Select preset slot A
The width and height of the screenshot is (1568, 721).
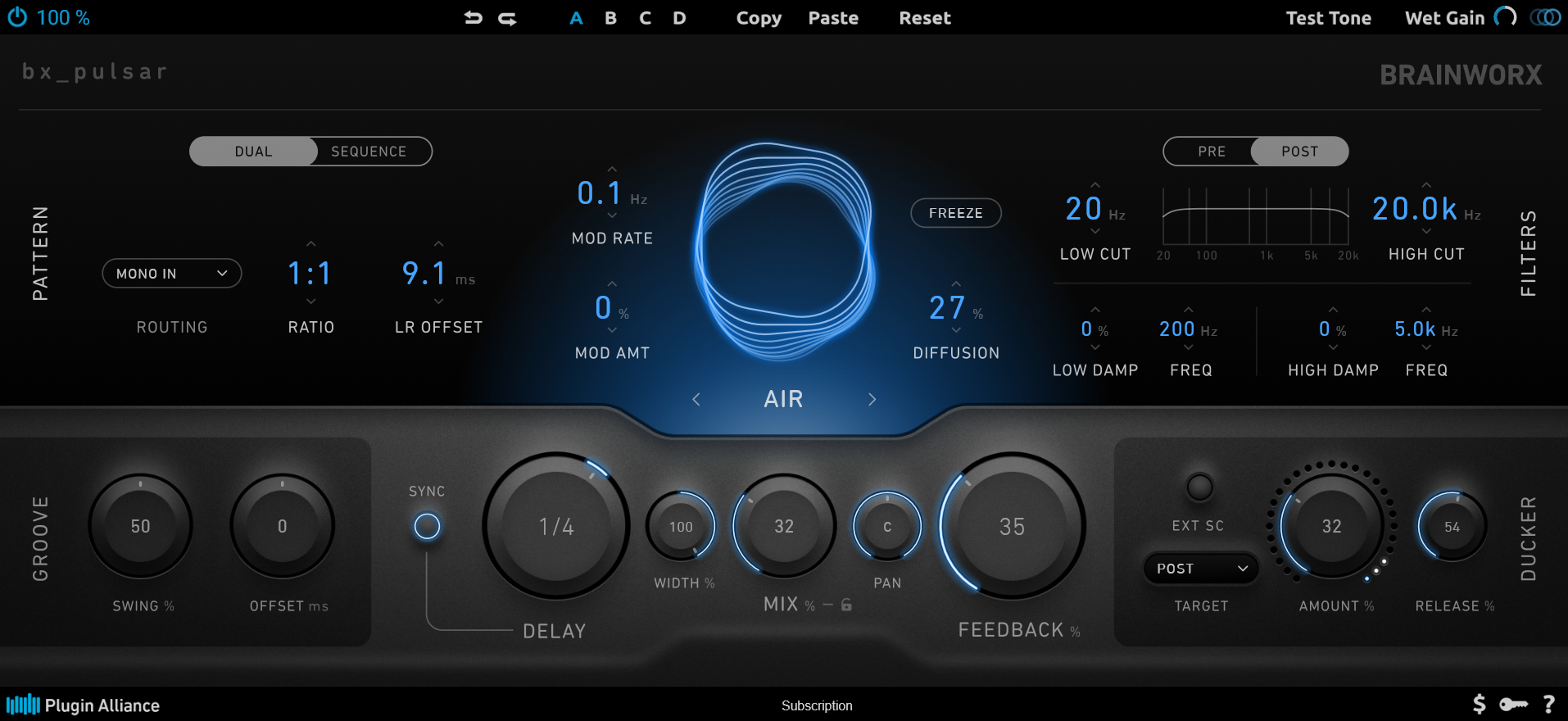click(577, 18)
